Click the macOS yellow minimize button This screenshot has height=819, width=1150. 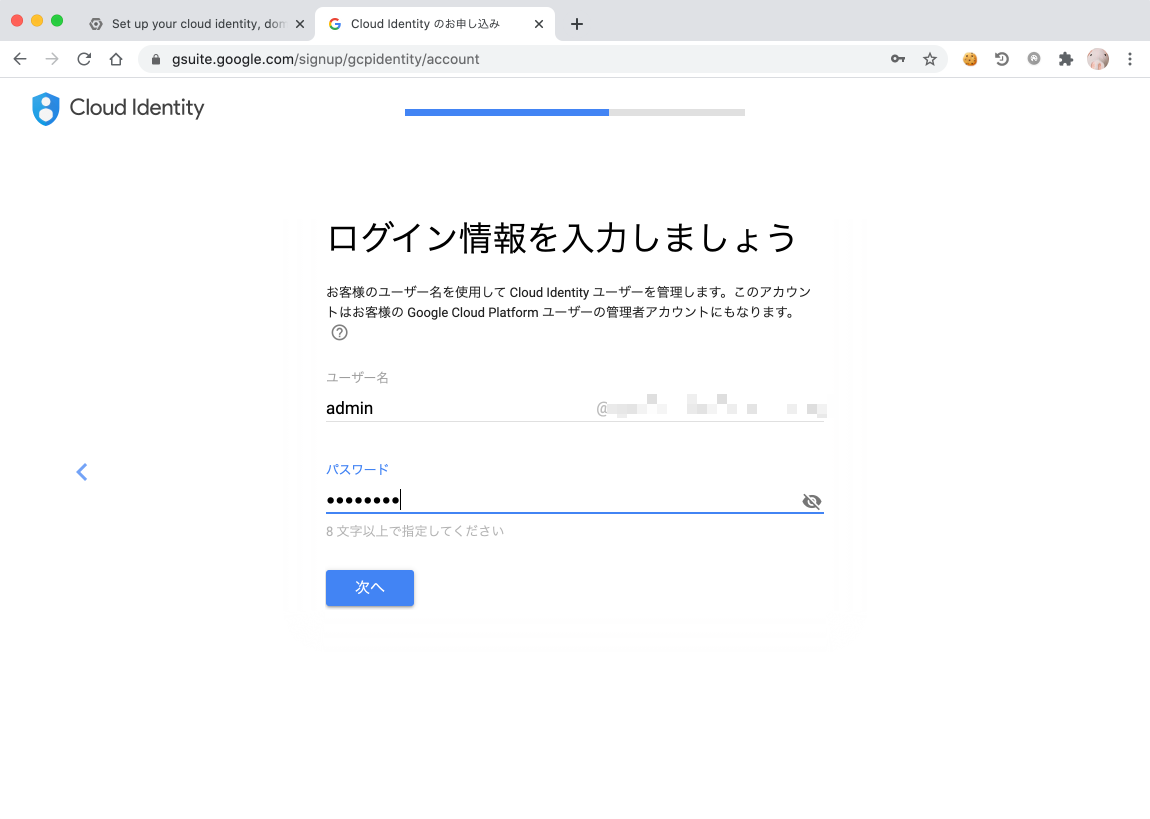point(37,21)
